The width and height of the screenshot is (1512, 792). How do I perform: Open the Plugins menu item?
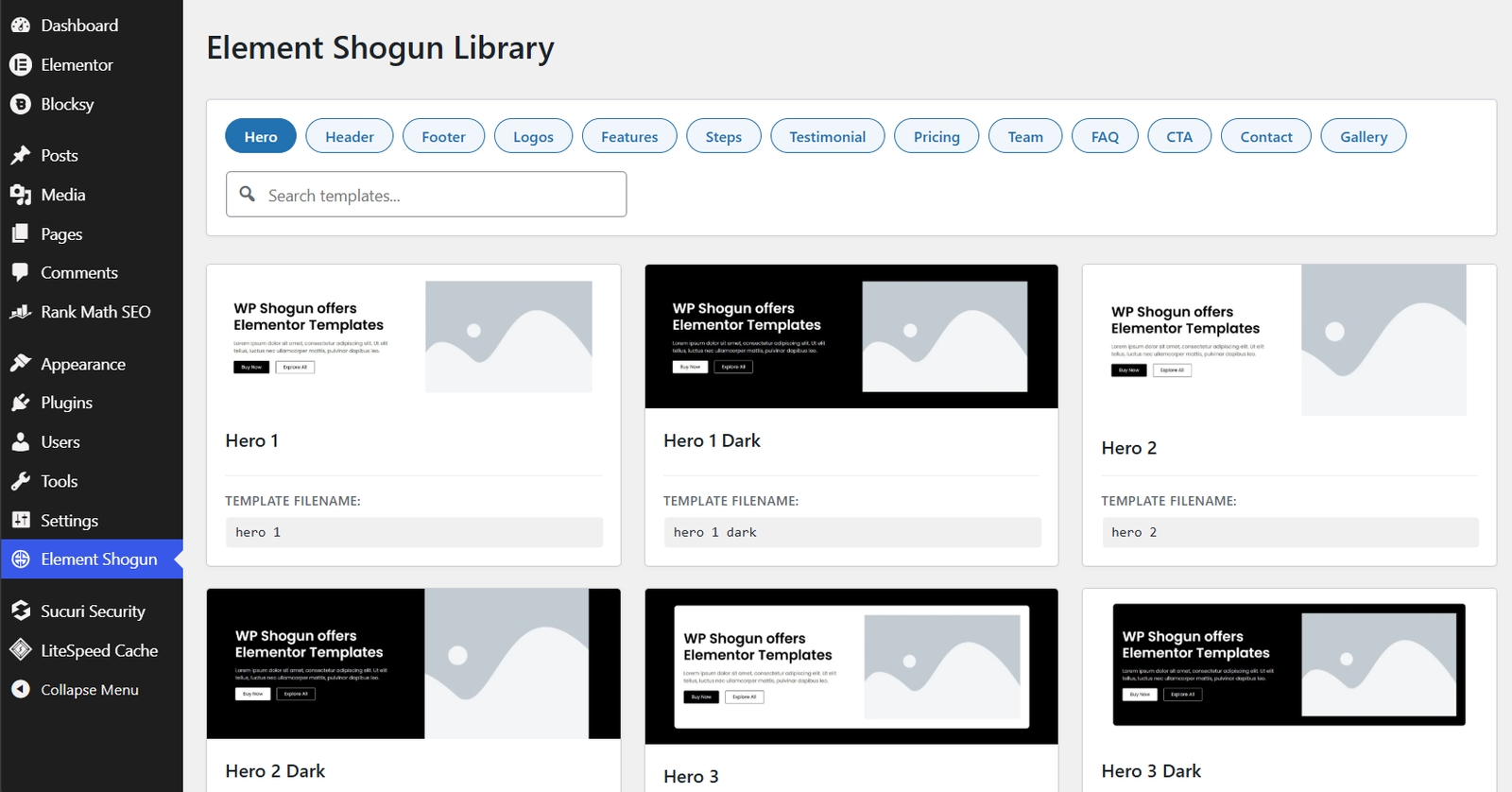92,403
